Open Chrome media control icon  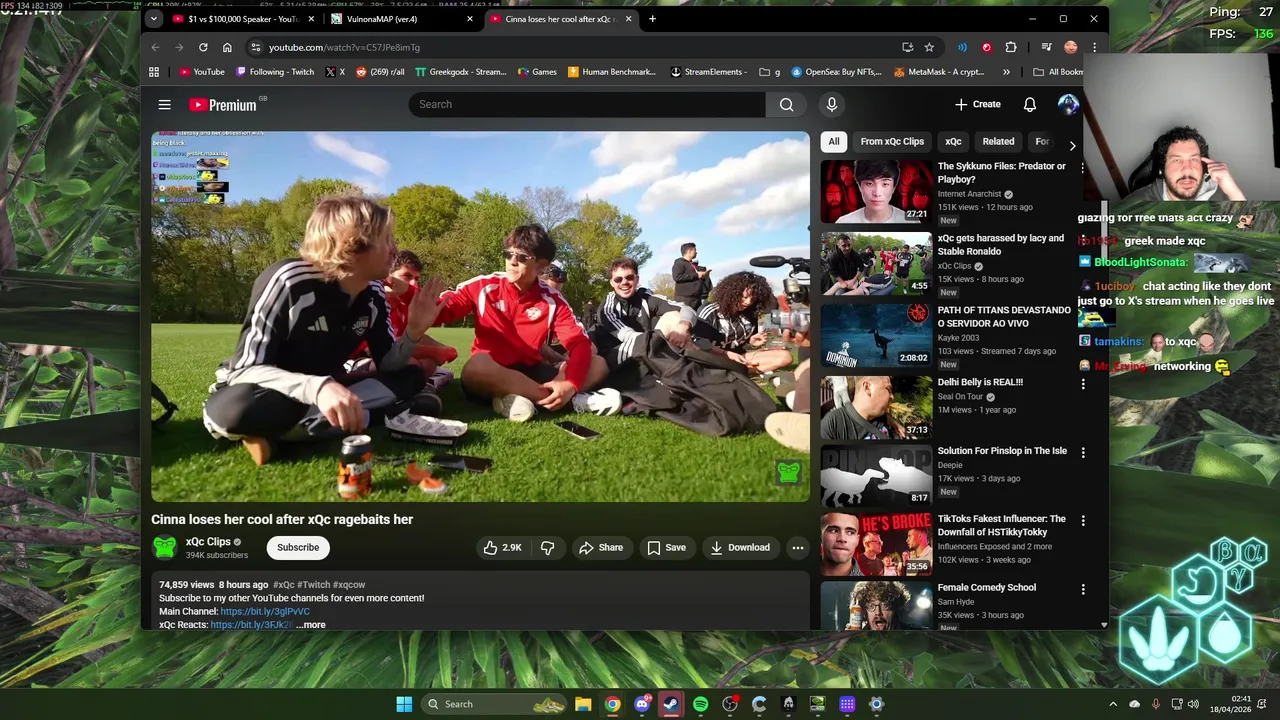[x=1046, y=47]
